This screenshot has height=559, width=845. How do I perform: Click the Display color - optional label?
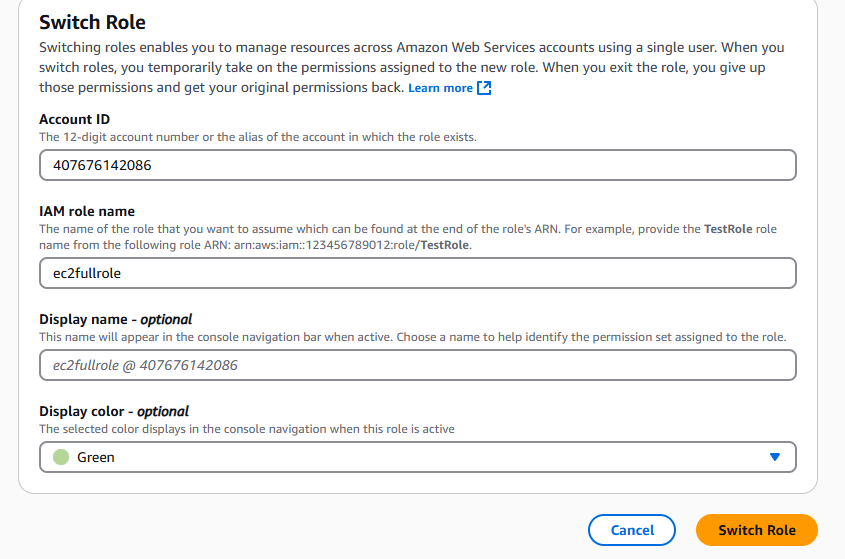point(114,411)
